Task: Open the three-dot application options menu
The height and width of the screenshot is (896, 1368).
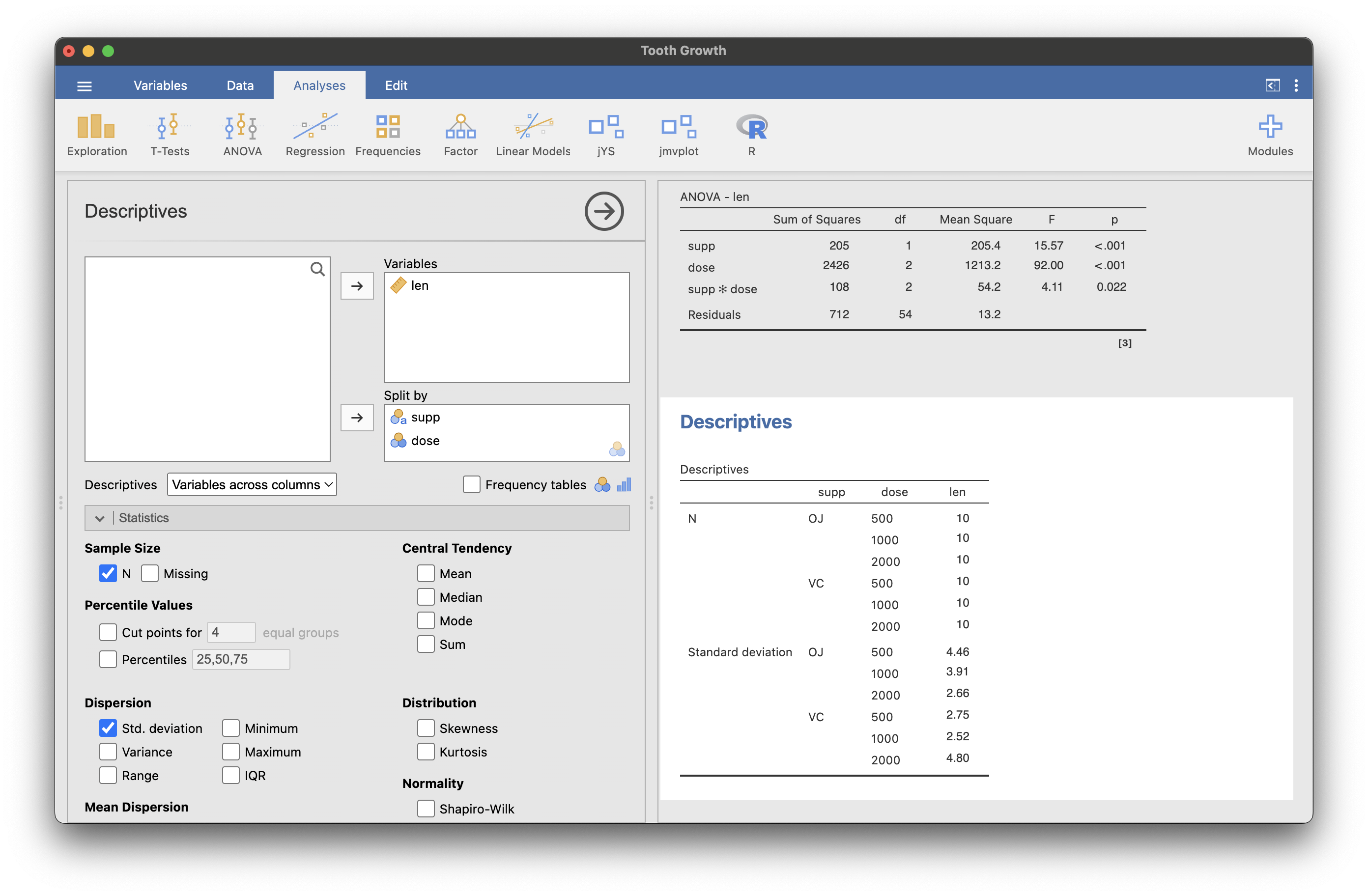Action: click(1296, 85)
